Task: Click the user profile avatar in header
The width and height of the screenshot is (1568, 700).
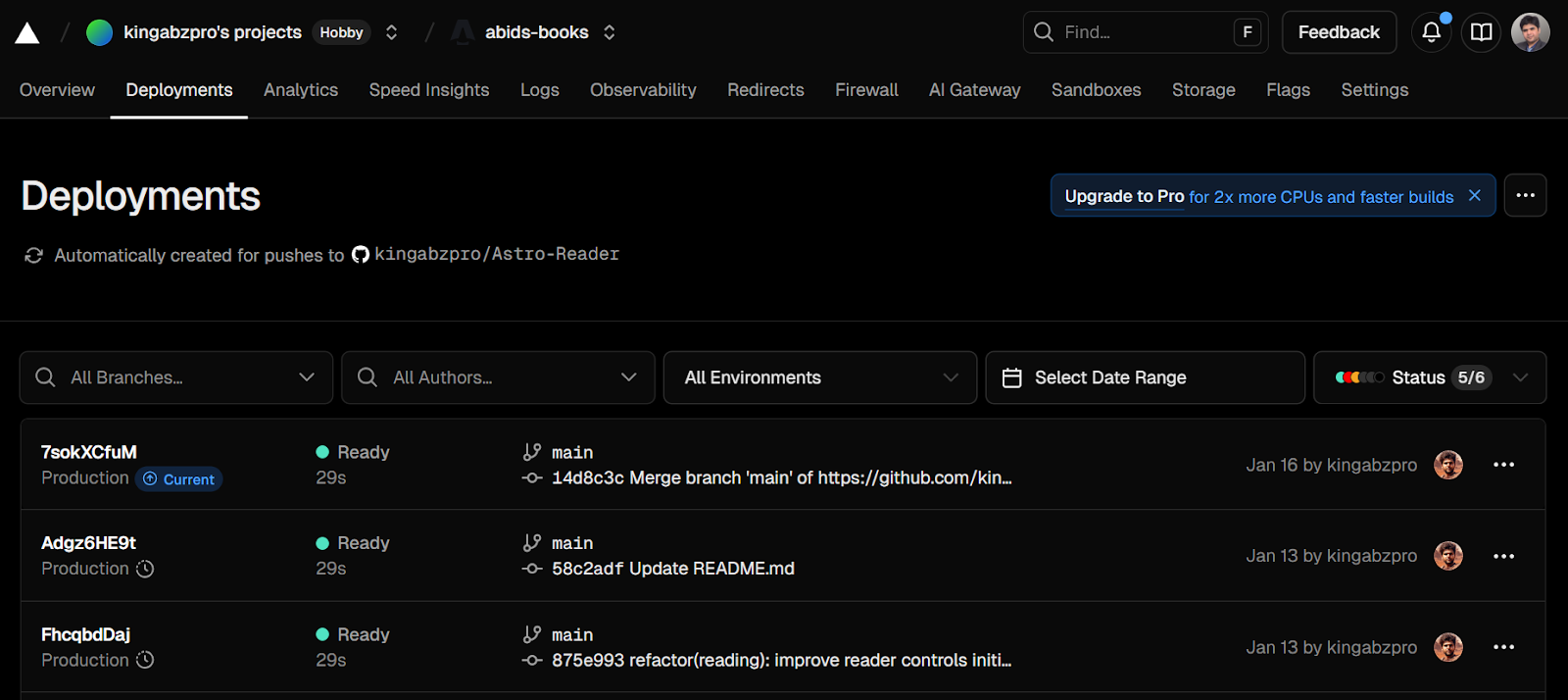Action: coord(1530,32)
